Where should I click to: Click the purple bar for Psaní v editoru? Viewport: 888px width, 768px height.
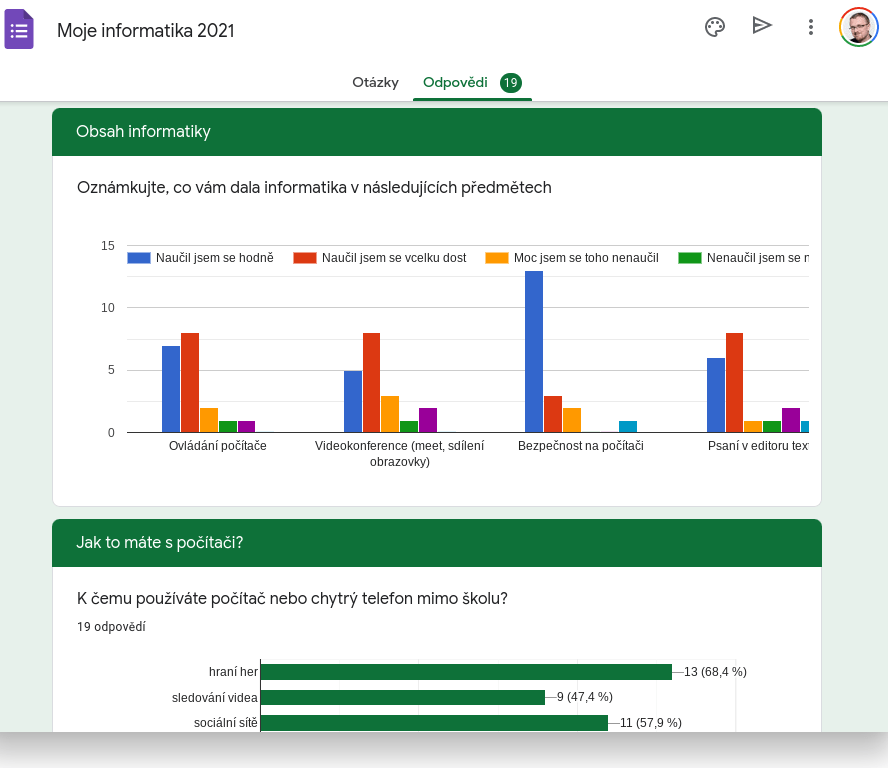pos(791,420)
